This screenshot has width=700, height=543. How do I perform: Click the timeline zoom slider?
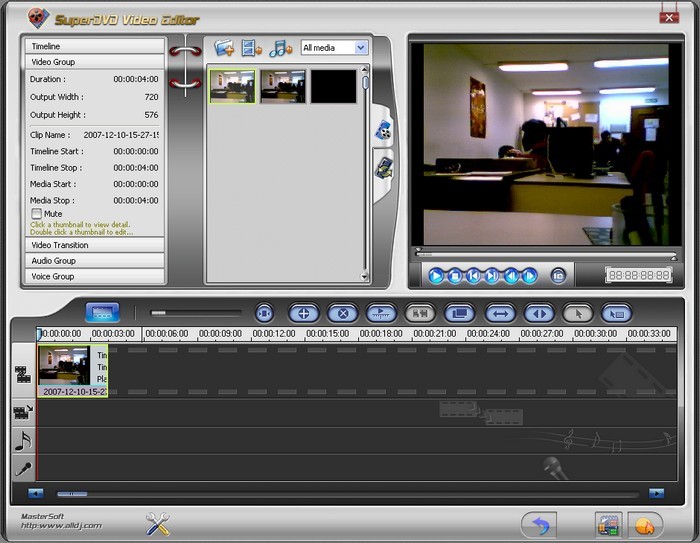(158, 313)
